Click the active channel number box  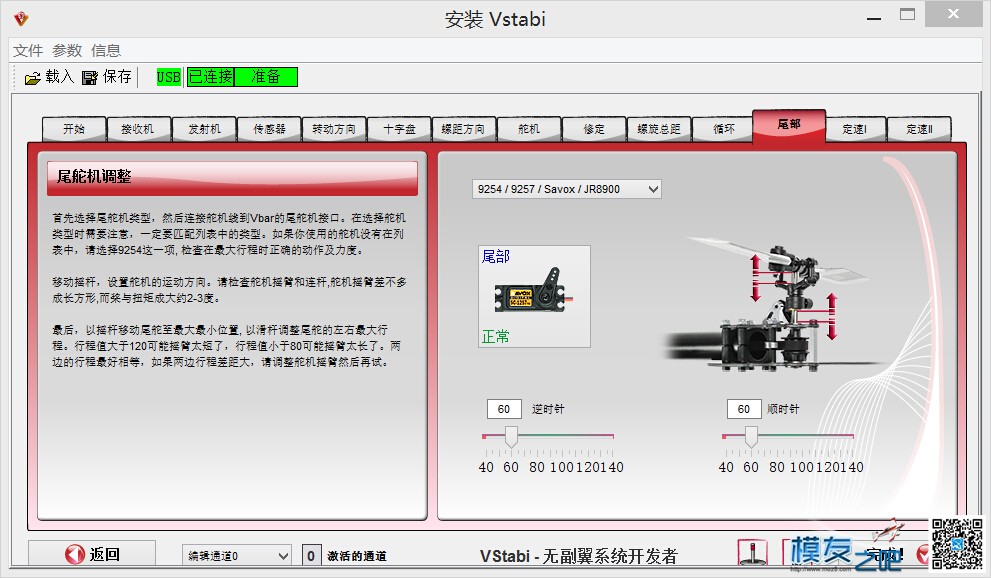point(310,555)
